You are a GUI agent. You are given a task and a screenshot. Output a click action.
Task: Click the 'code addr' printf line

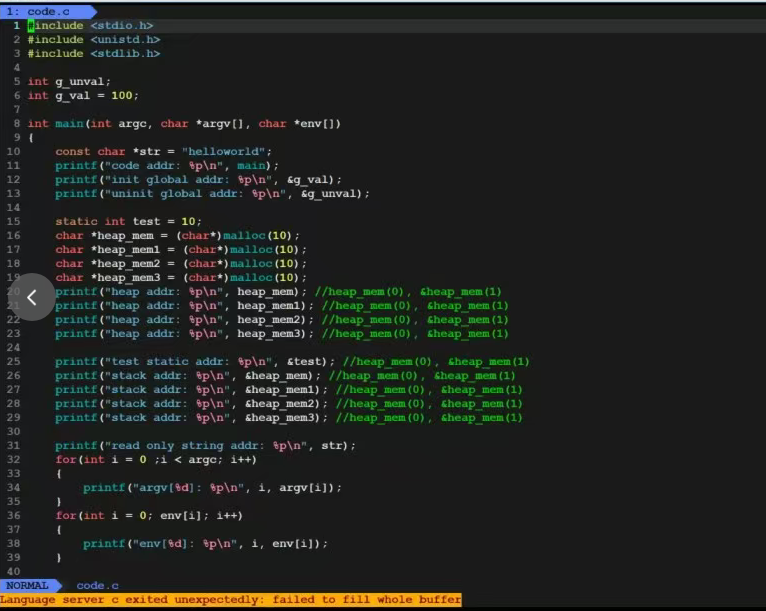click(x=167, y=166)
